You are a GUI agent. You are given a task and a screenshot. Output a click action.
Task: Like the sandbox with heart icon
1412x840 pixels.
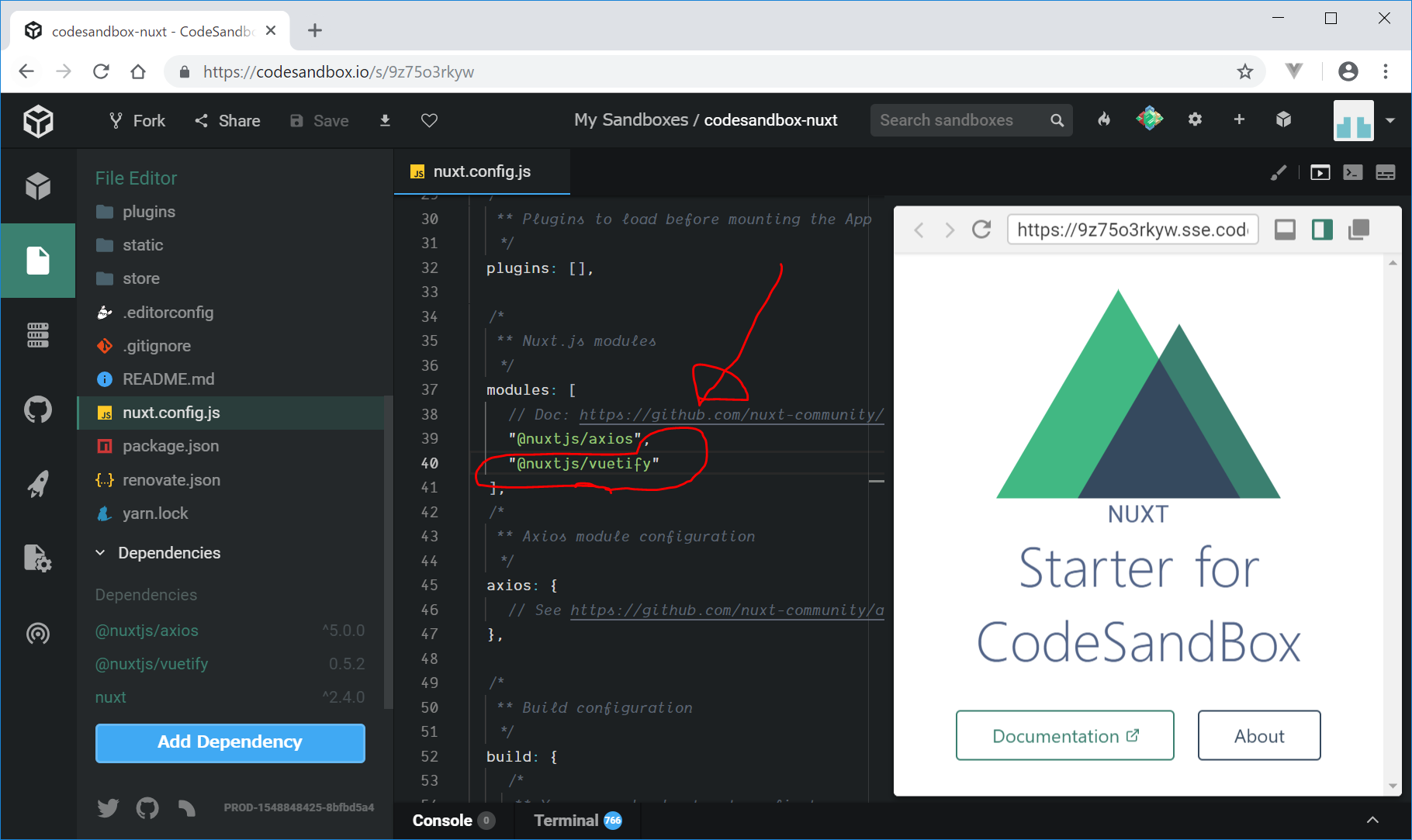point(429,120)
